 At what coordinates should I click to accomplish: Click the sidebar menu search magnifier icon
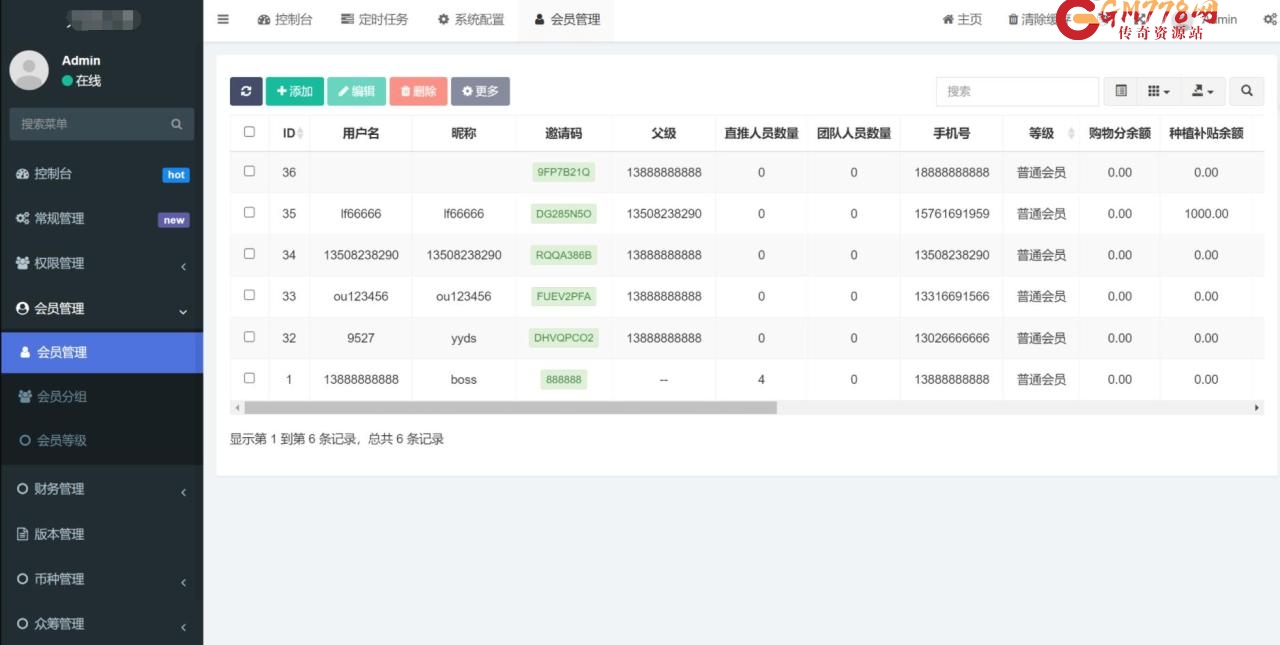click(176, 124)
